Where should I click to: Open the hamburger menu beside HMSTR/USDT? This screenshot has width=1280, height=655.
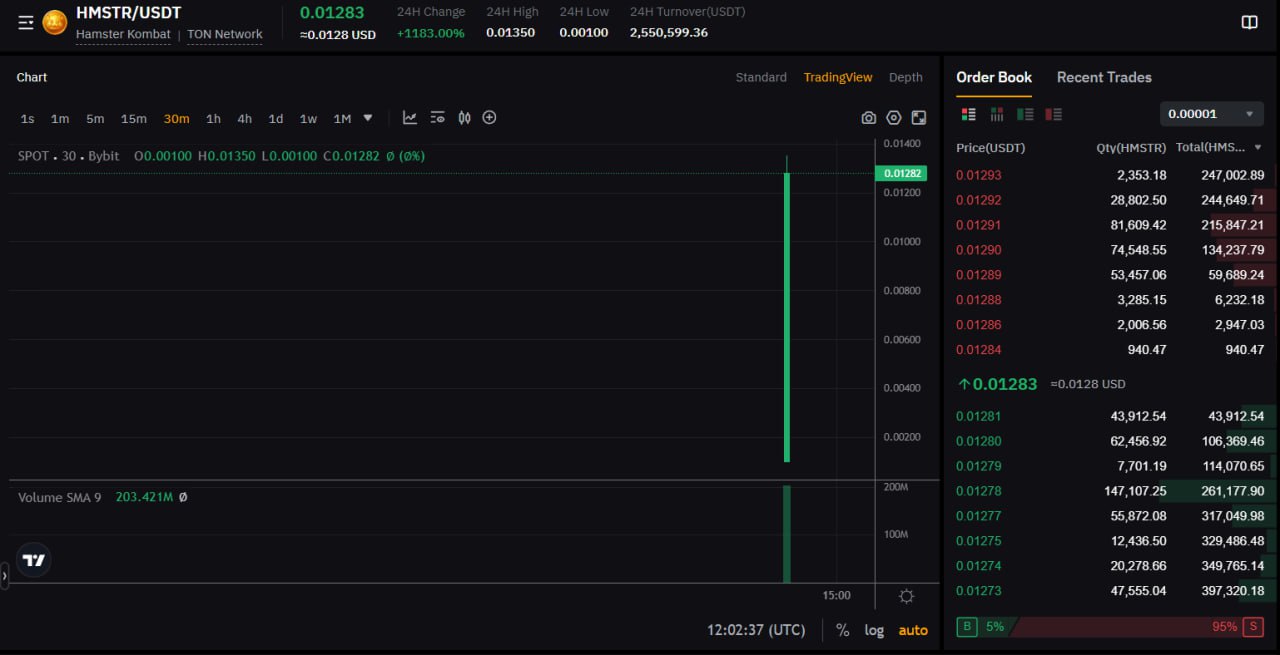click(26, 22)
